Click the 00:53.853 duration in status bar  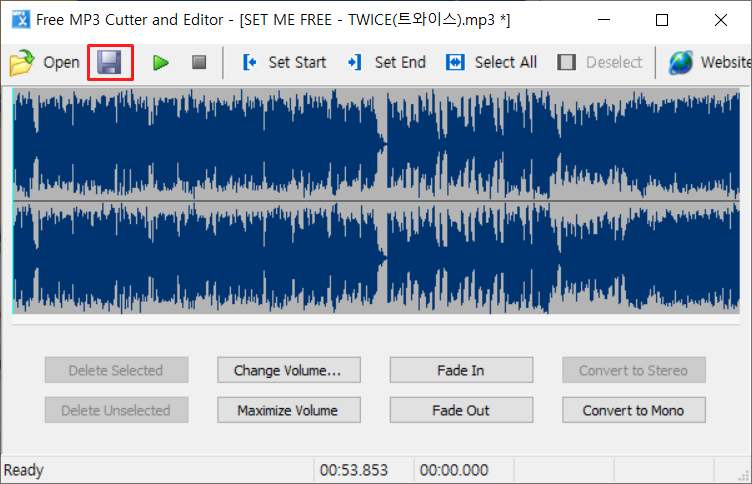tap(354, 470)
